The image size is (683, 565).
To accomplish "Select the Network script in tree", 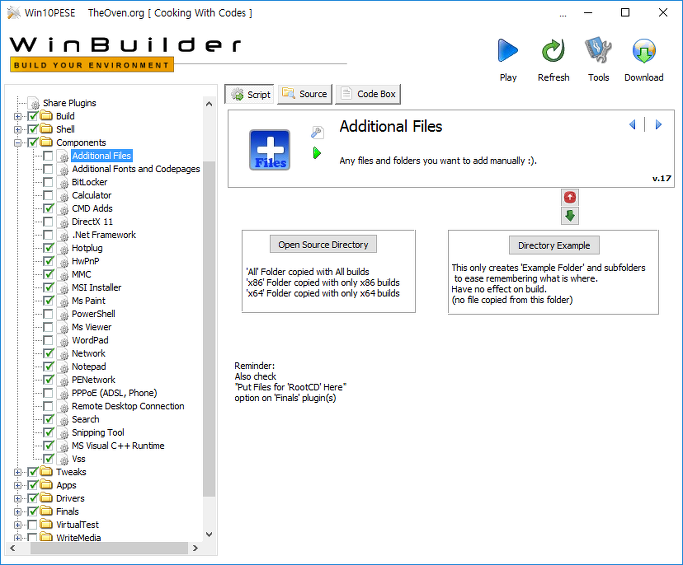I will (x=88, y=353).
